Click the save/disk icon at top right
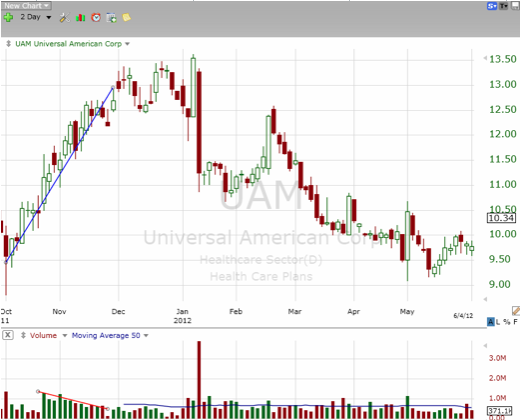Viewport: 520px width, 420px height. 515,6
